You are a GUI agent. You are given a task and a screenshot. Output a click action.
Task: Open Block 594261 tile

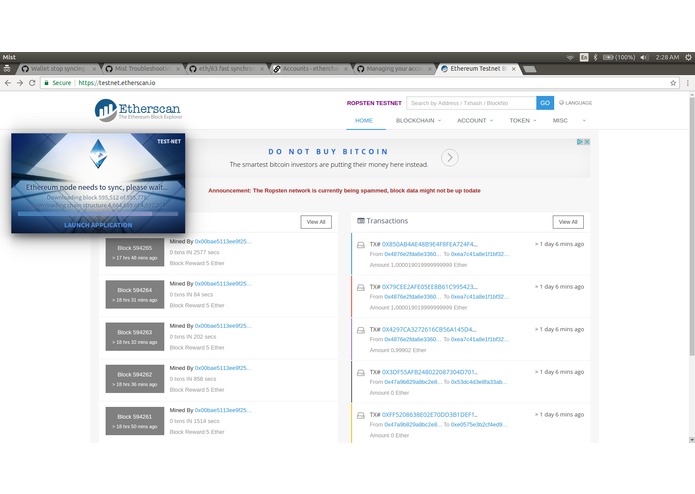click(x=135, y=421)
